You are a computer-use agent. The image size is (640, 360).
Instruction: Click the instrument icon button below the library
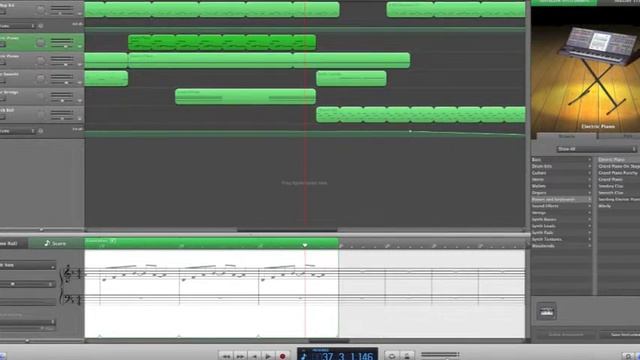pos(546,312)
